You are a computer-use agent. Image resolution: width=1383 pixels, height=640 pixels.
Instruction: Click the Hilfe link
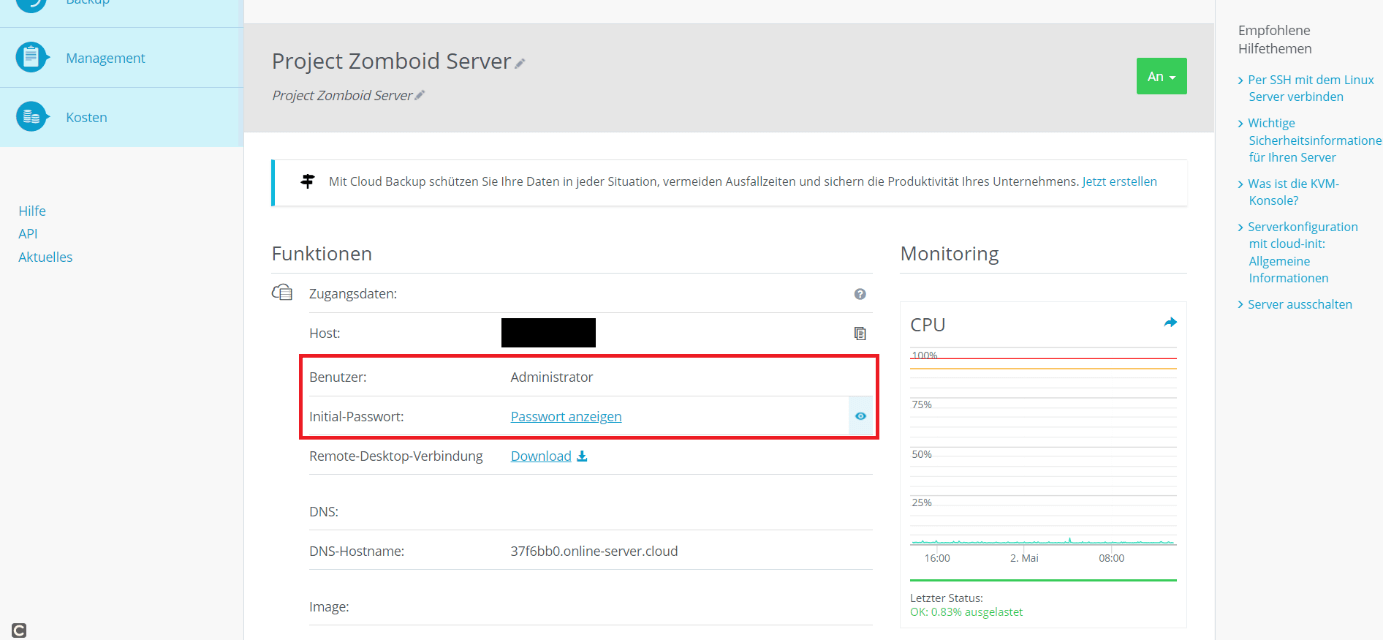click(32, 211)
